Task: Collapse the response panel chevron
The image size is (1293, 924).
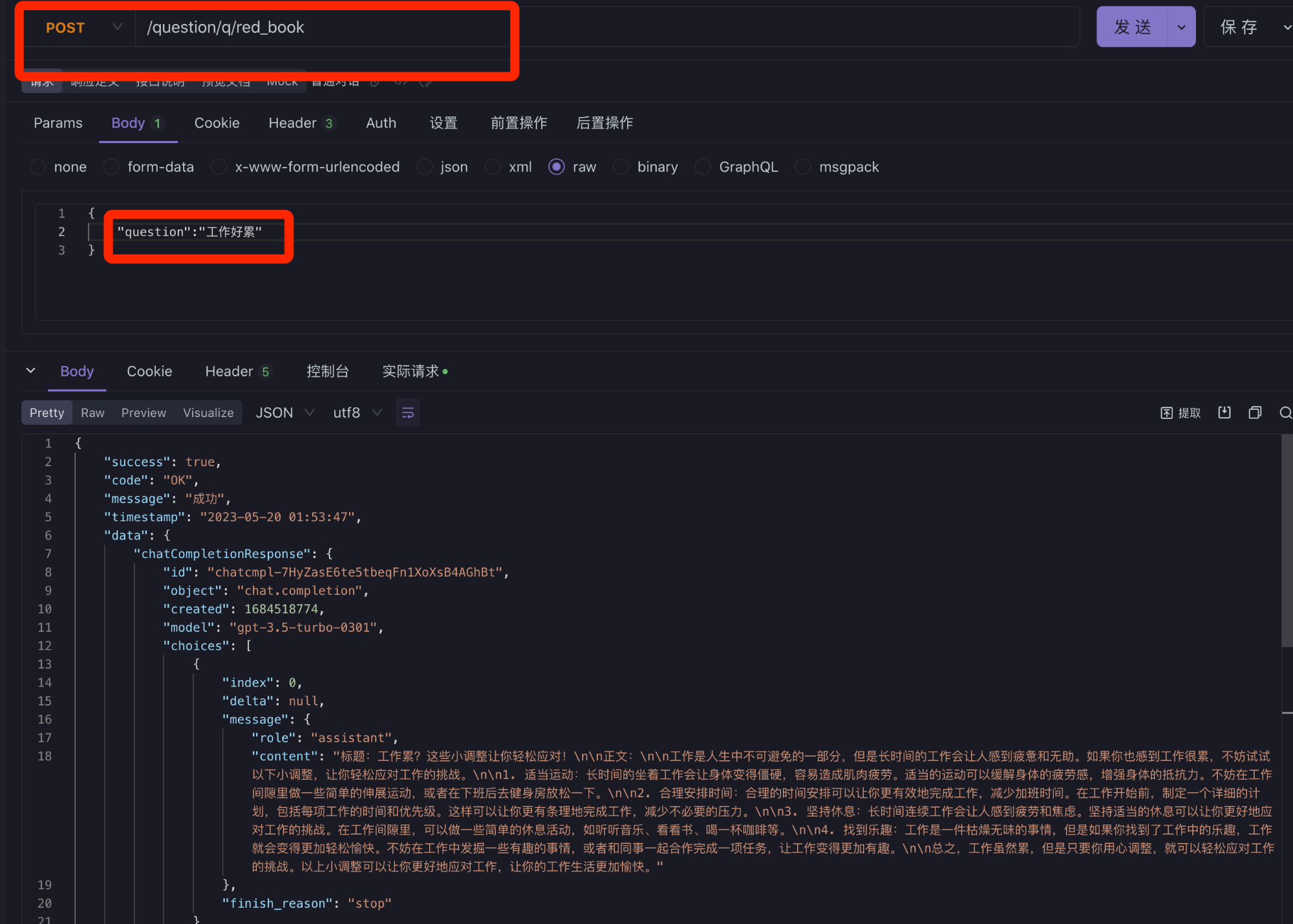Action: click(x=30, y=371)
